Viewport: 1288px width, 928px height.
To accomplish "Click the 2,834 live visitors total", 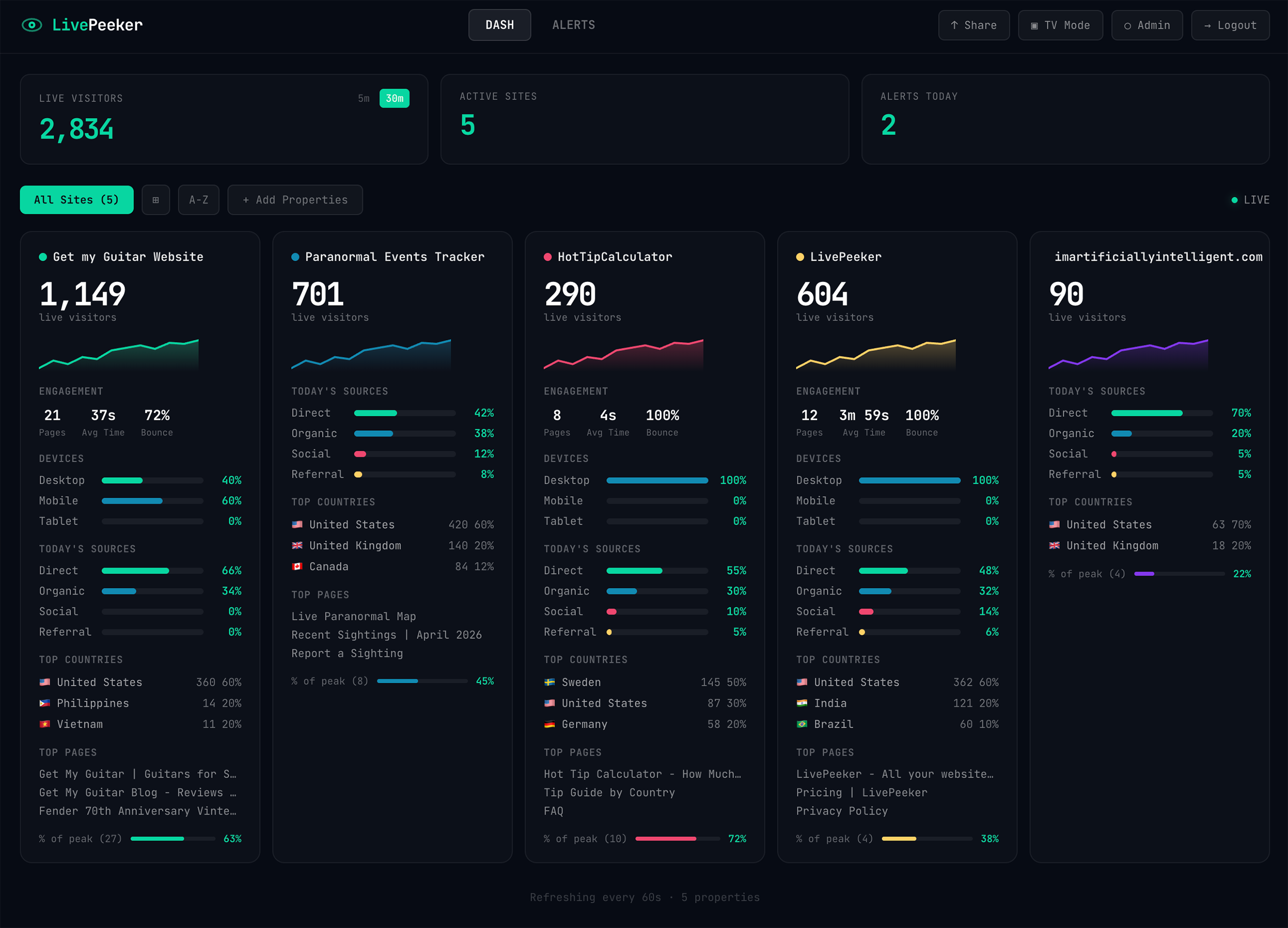I will pos(77,129).
